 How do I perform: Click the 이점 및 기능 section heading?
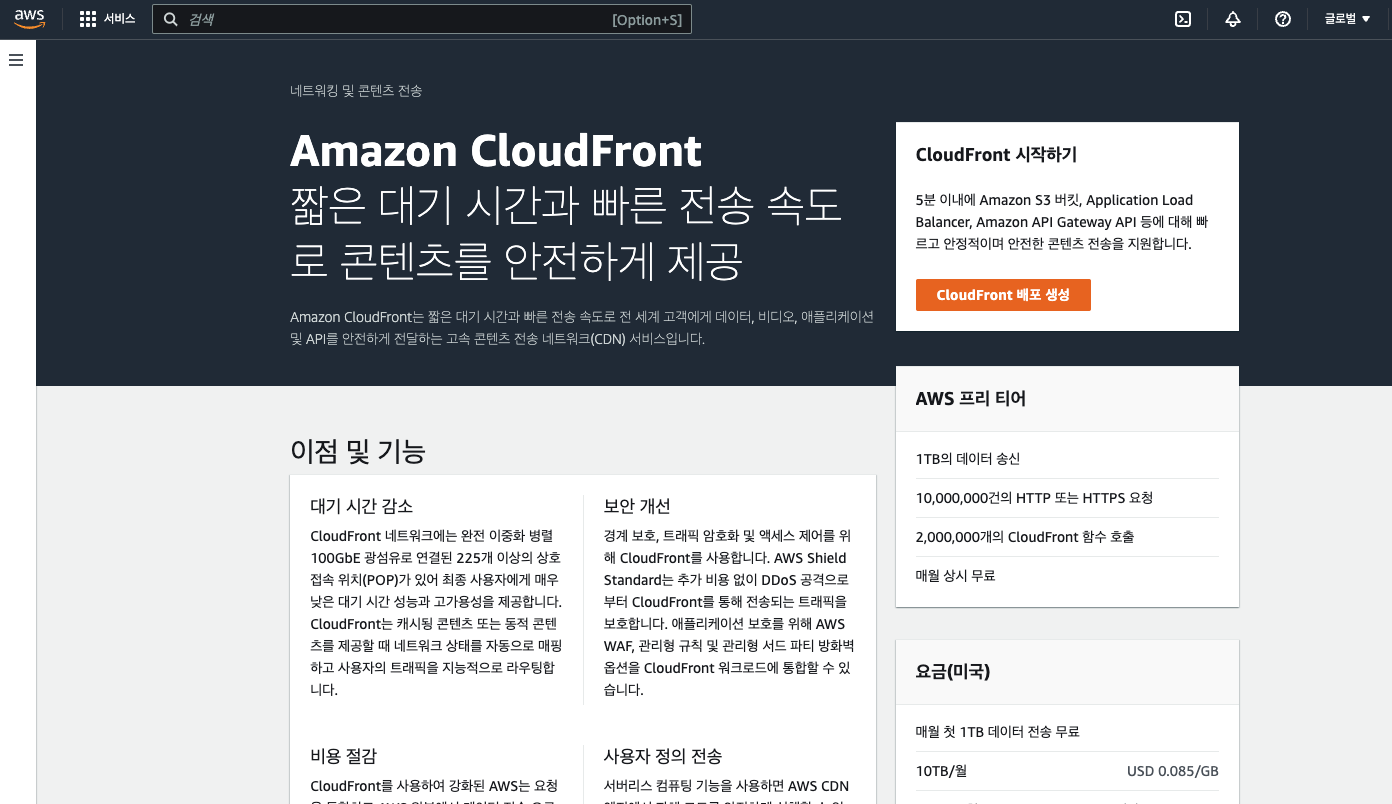click(358, 452)
